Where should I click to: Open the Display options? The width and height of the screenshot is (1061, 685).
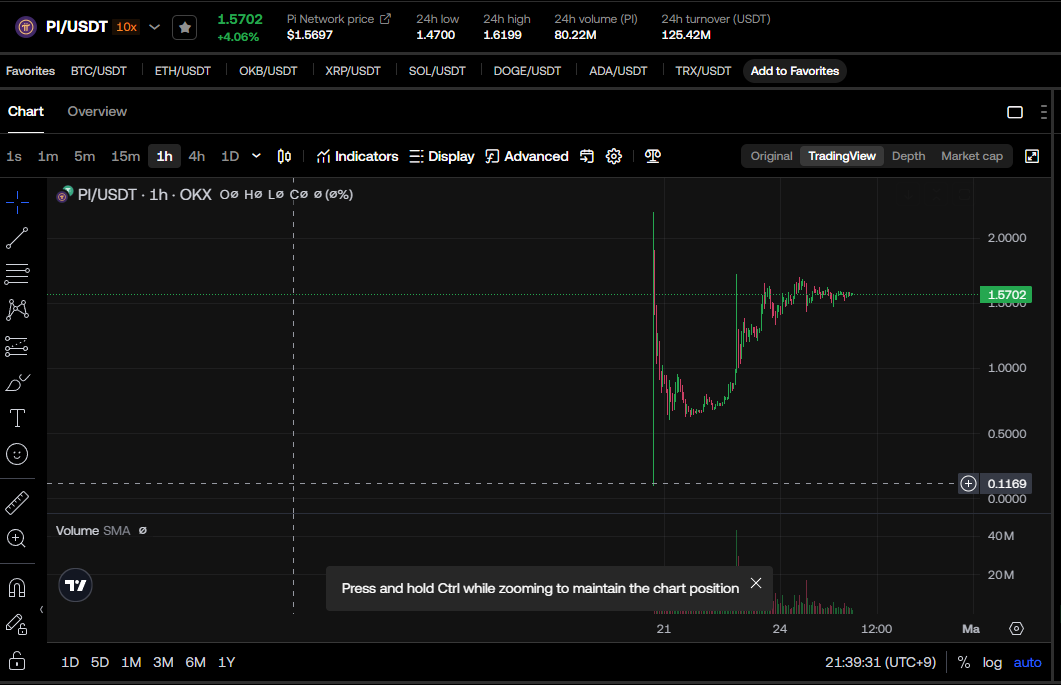coord(442,156)
